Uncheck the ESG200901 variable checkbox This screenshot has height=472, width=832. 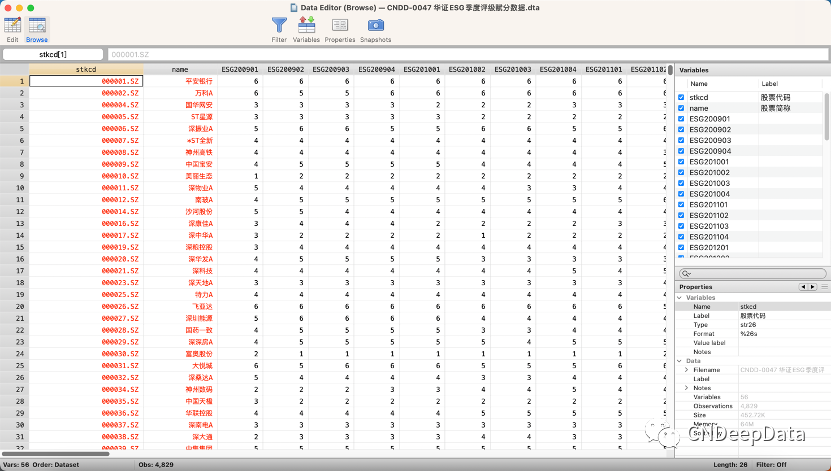coord(681,119)
